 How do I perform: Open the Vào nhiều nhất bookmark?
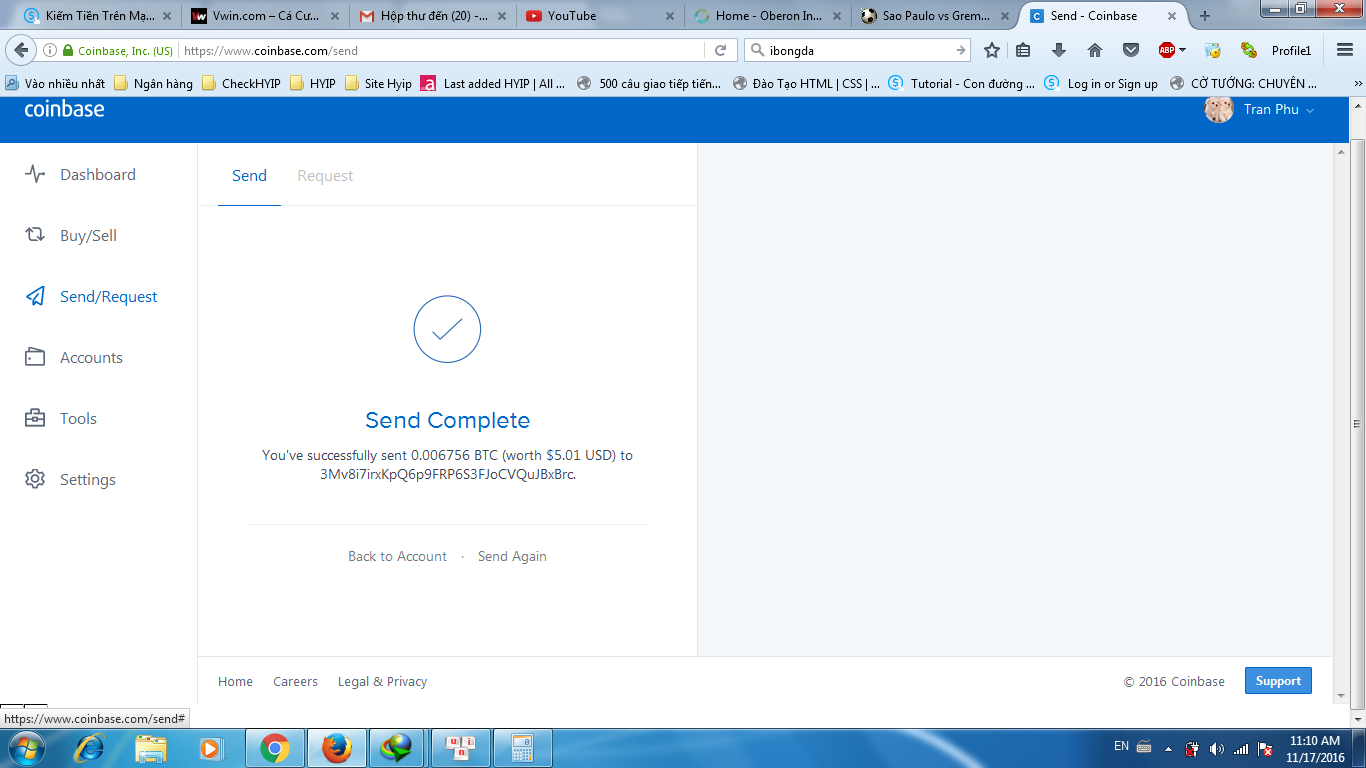tap(55, 84)
